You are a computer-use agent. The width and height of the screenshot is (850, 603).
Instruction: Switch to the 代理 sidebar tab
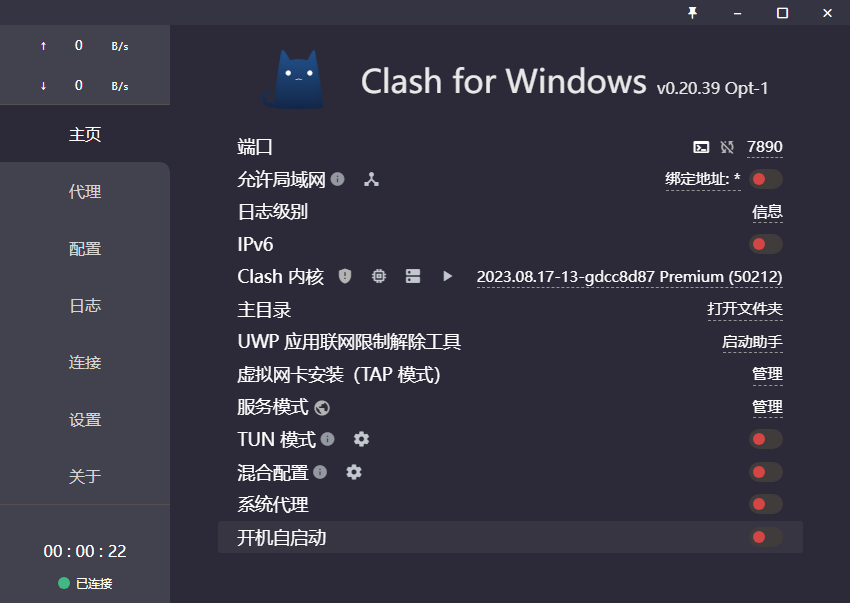pos(85,191)
